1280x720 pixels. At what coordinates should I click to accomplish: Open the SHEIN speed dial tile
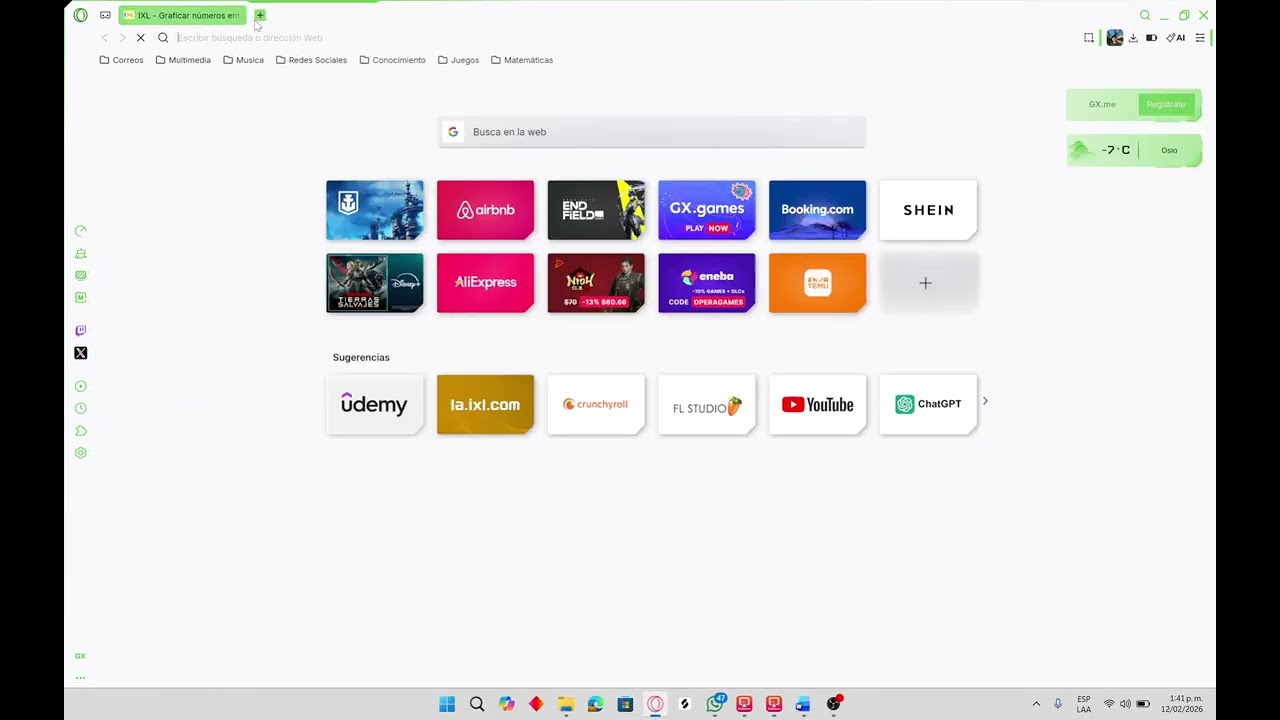(x=928, y=210)
